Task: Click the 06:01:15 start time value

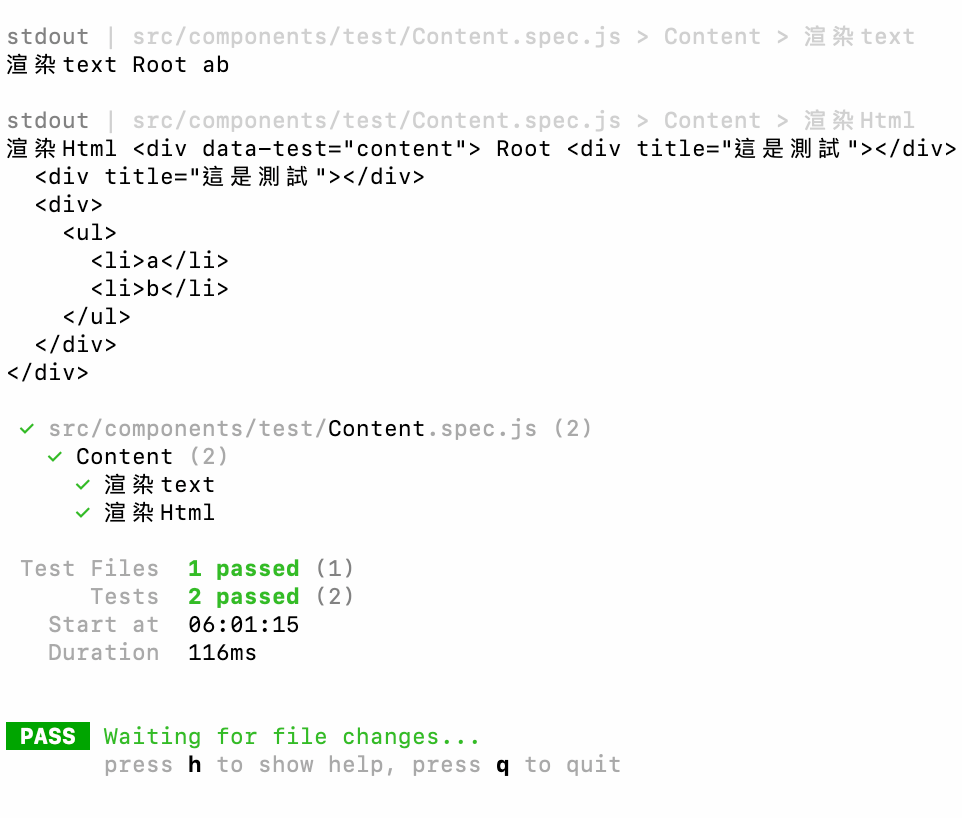Action: tap(243, 625)
